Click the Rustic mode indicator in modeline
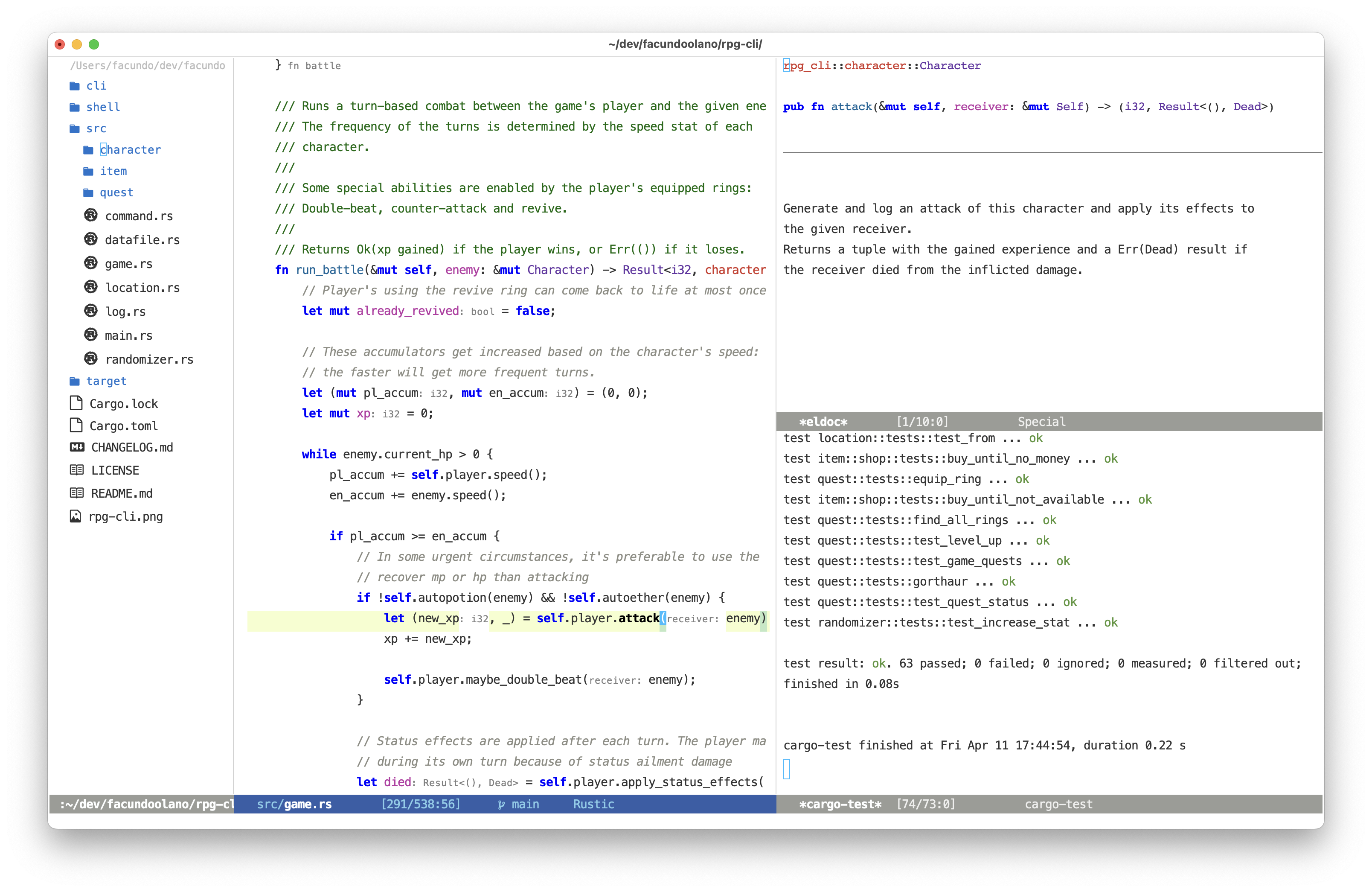 [593, 805]
